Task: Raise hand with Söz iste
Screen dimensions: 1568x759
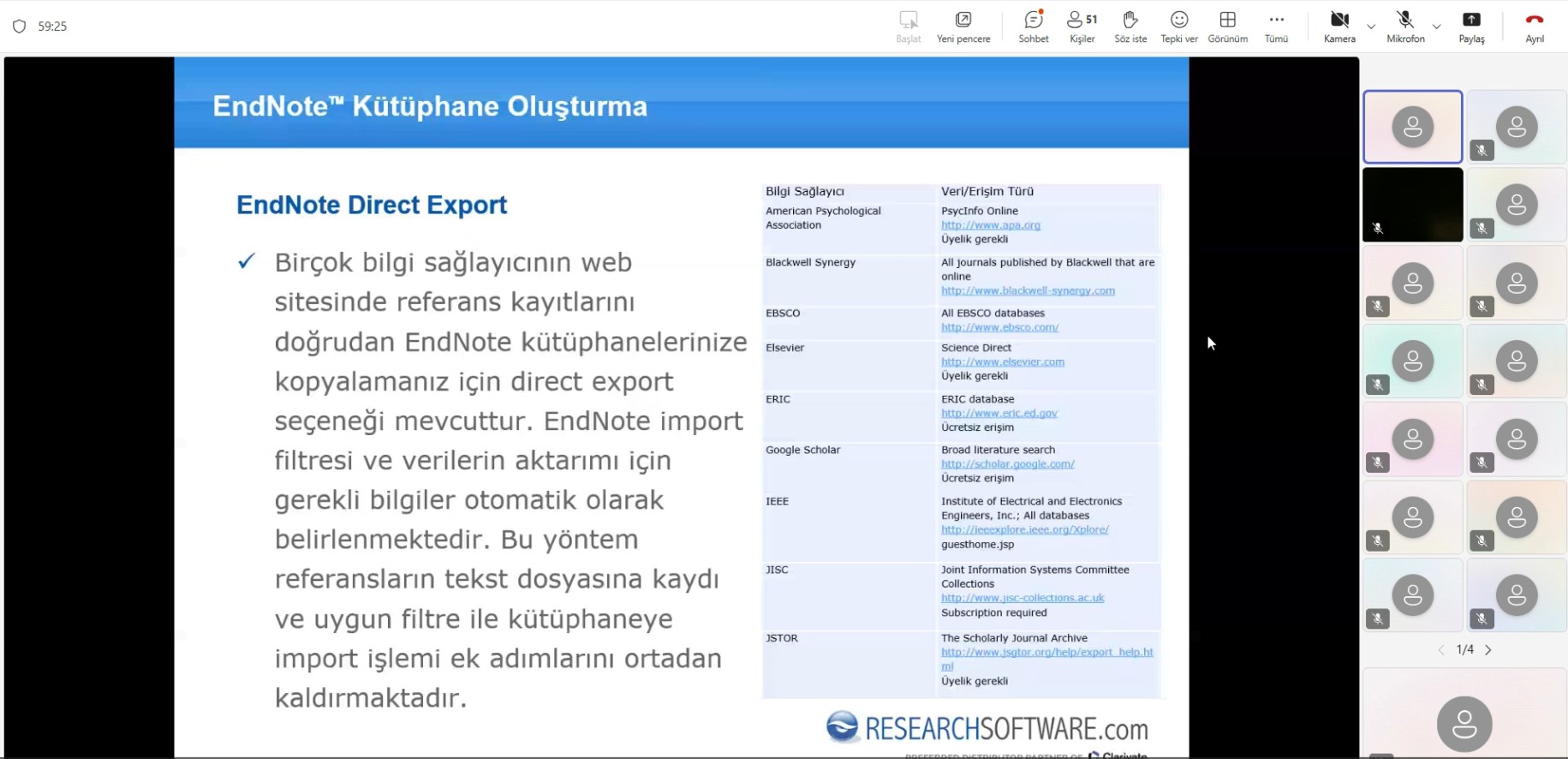Action: (x=1130, y=27)
